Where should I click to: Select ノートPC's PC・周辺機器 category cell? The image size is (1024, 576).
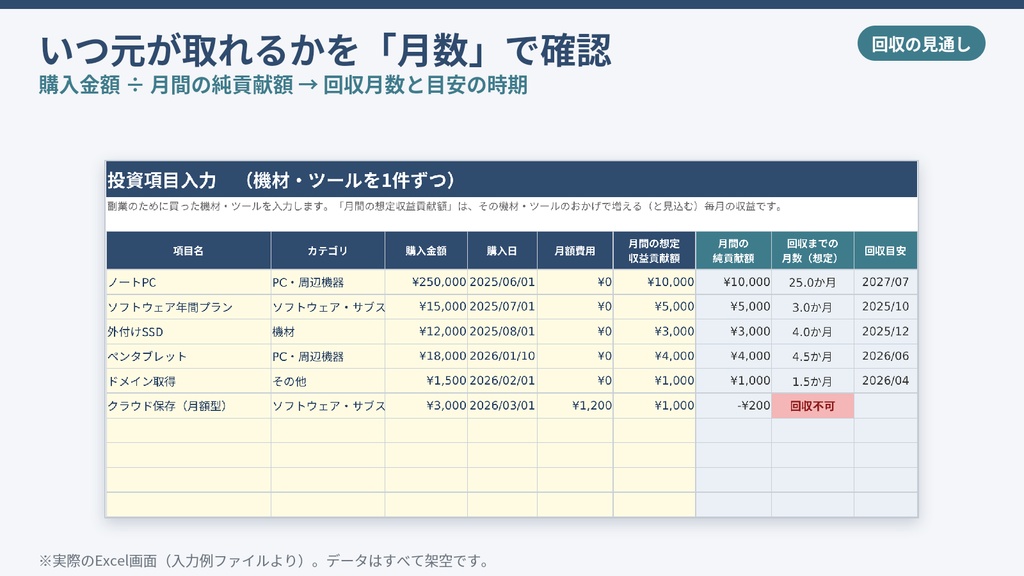pos(328,282)
